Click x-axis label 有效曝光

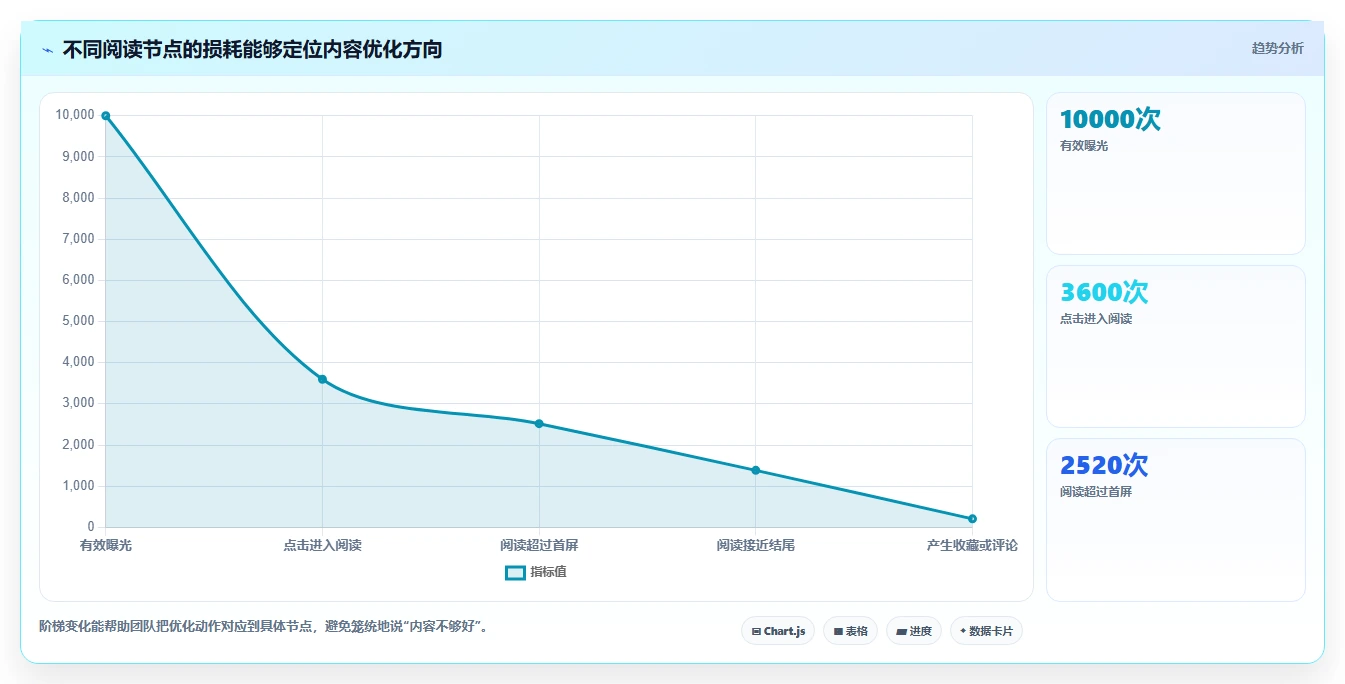point(106,545)
